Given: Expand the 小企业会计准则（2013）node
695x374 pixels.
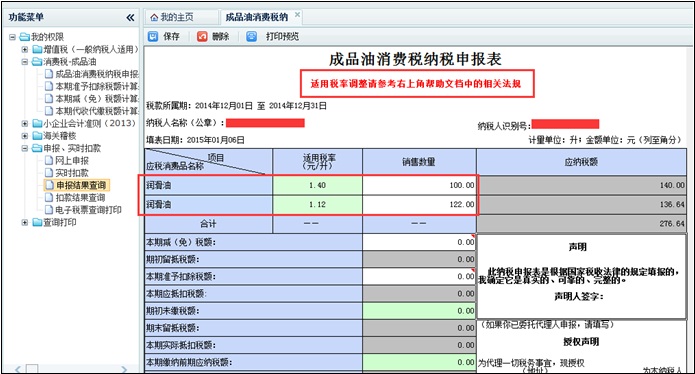Looking at the screenshot, I should click(25, 124).
